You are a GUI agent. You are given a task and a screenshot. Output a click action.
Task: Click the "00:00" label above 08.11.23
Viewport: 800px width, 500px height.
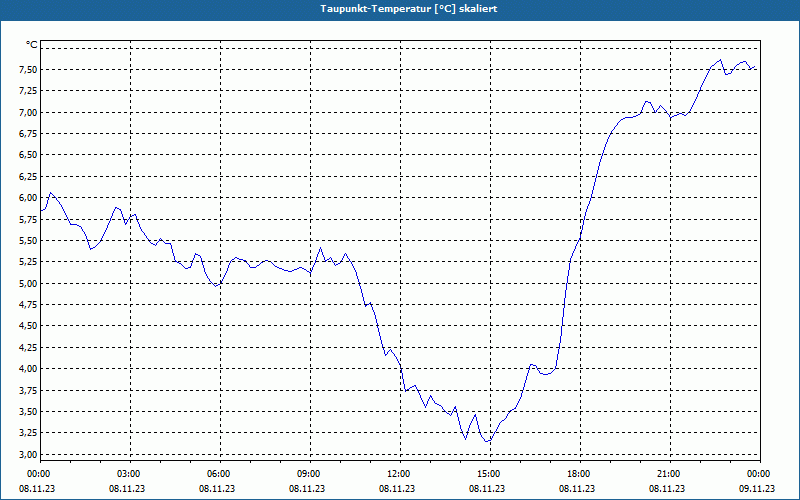tap(39, 474)
